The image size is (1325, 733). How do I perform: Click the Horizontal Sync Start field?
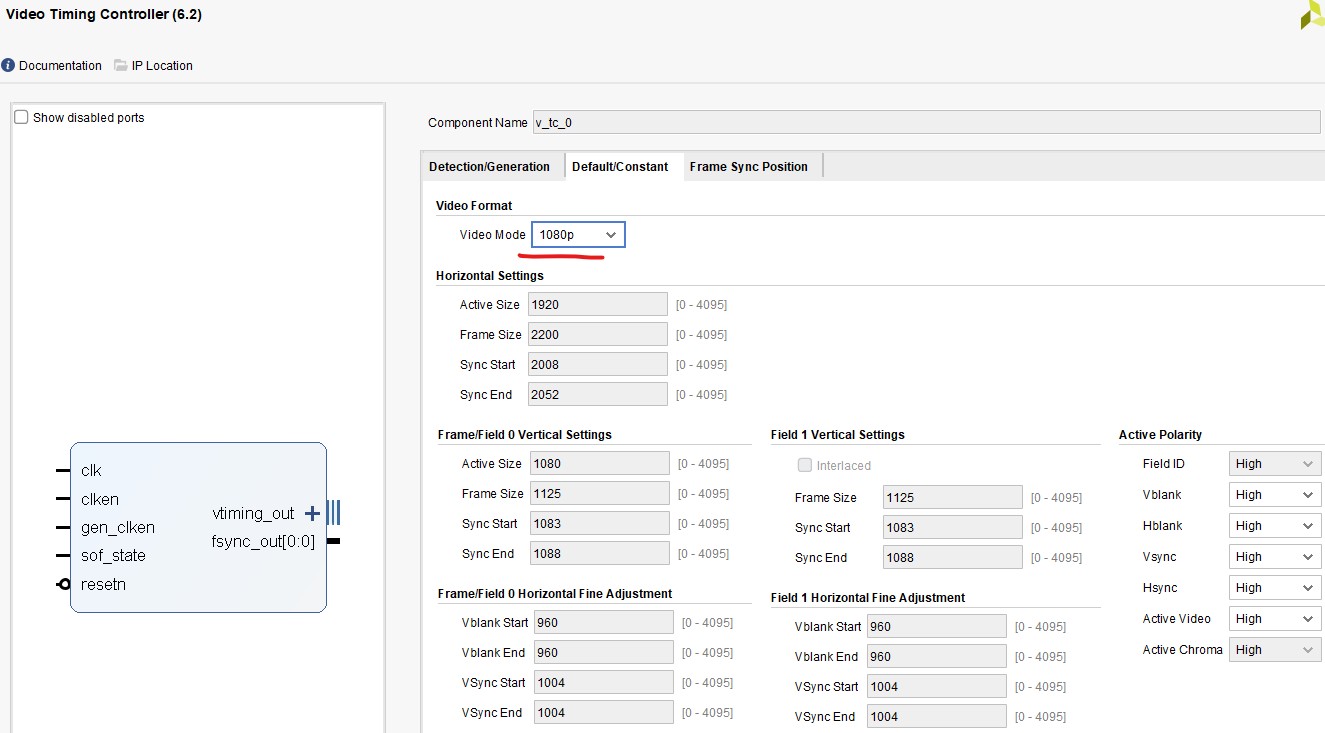pos(597,365)
